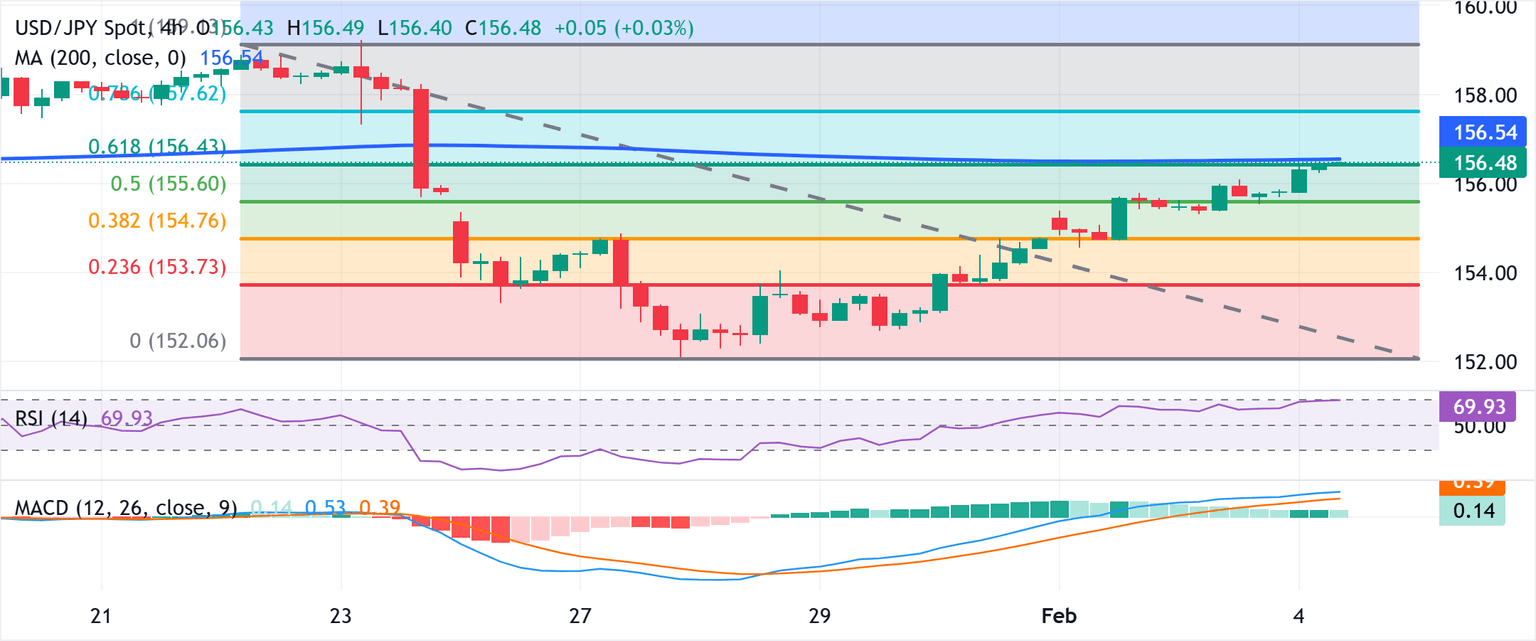Click Feb on the time axis
Screen dimensions: 1536x641
pos(1059,617)
